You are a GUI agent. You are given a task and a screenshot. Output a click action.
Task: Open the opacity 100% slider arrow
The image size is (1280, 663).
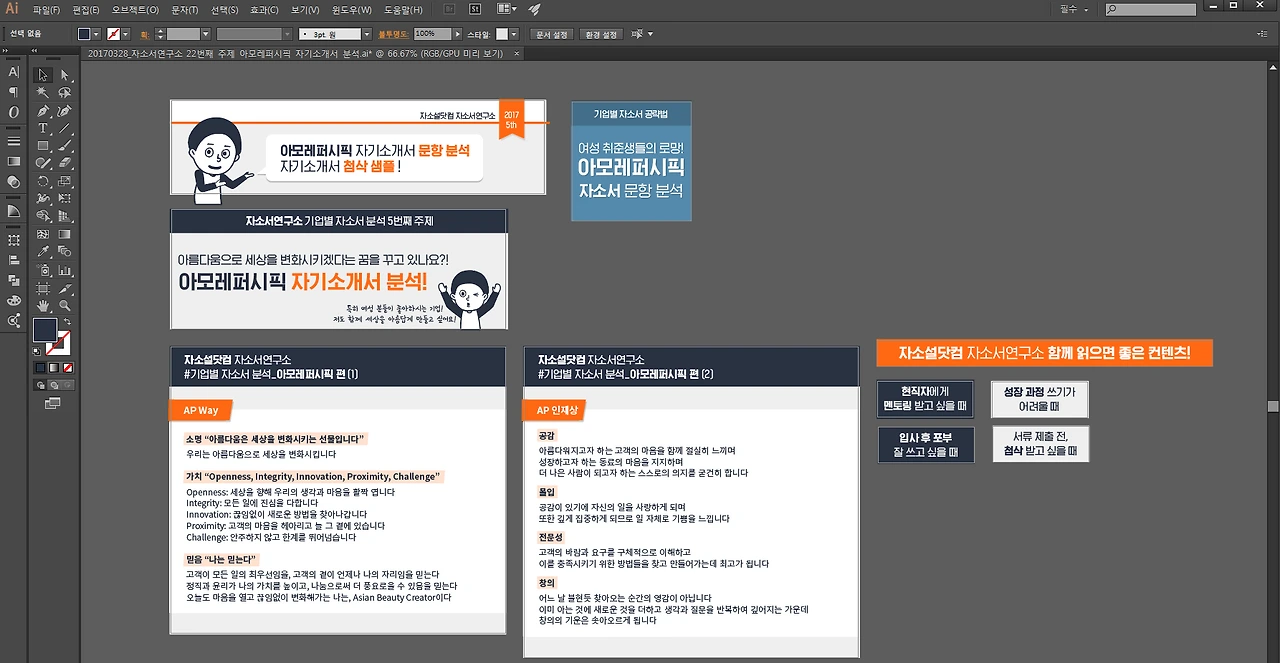(x=459, y=34)
